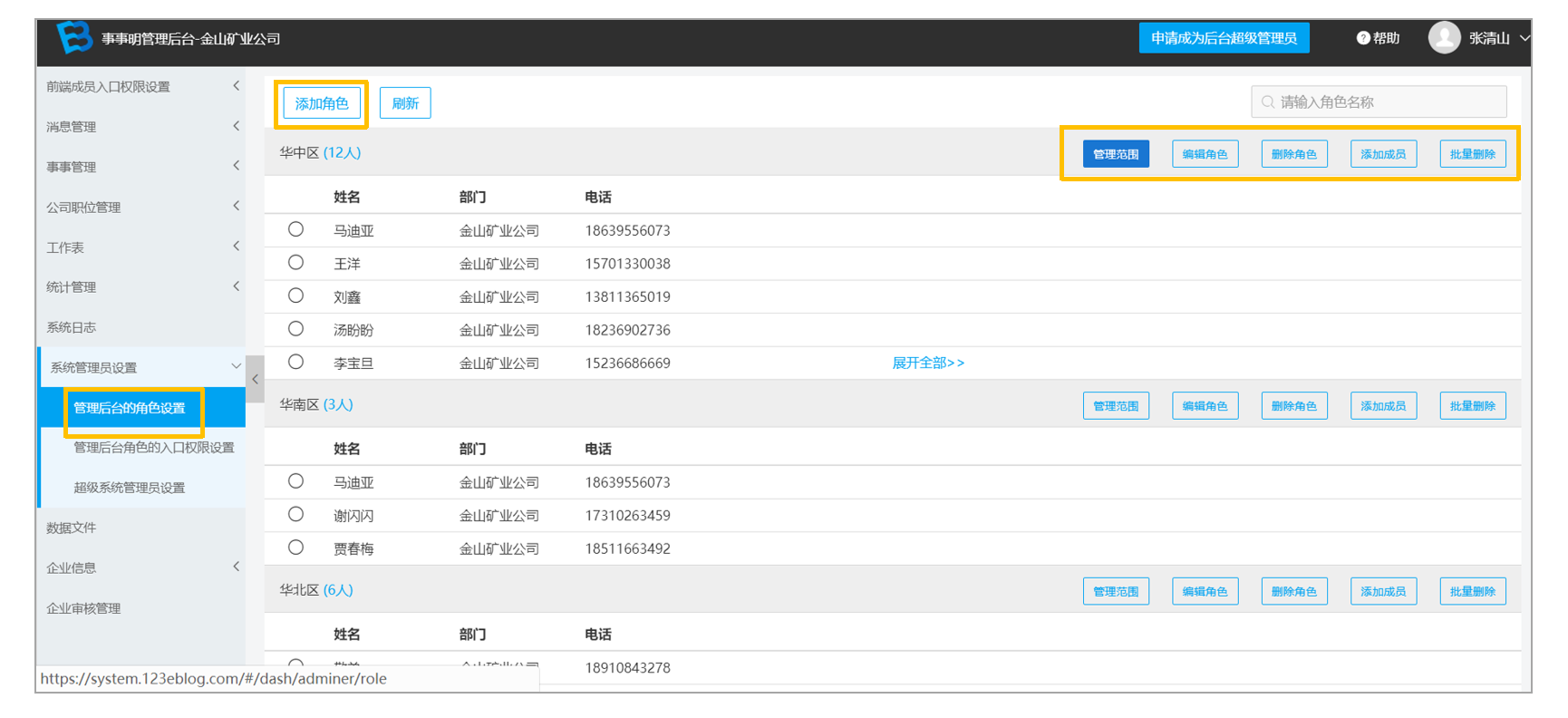This screenshot has width=1568, height=718.
Task: Open 管理后台角色的入口权限设置 submenu item
Action: pyautogui.click(x=153, y=448)
